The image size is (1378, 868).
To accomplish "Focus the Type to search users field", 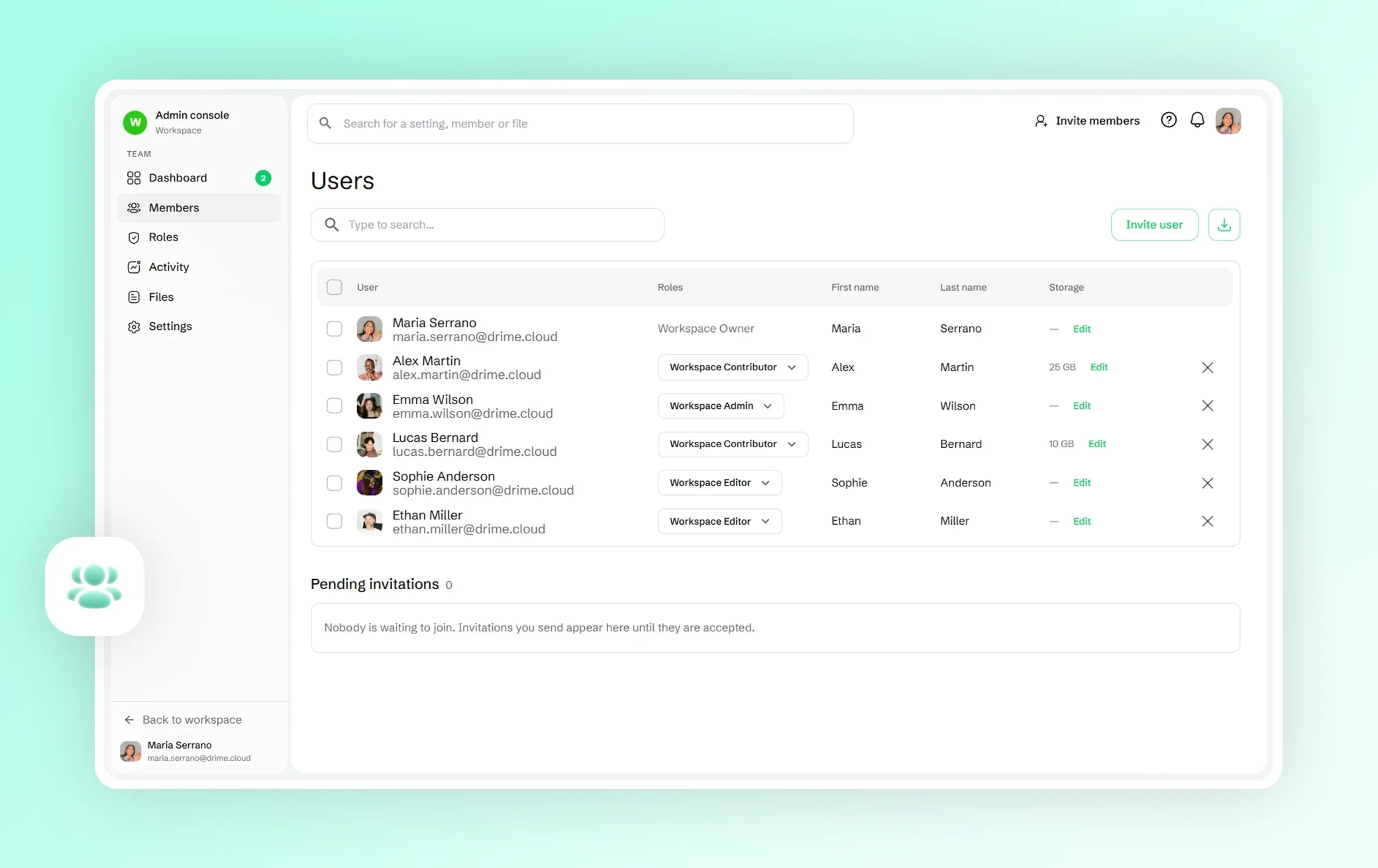I will coord(487,225).
